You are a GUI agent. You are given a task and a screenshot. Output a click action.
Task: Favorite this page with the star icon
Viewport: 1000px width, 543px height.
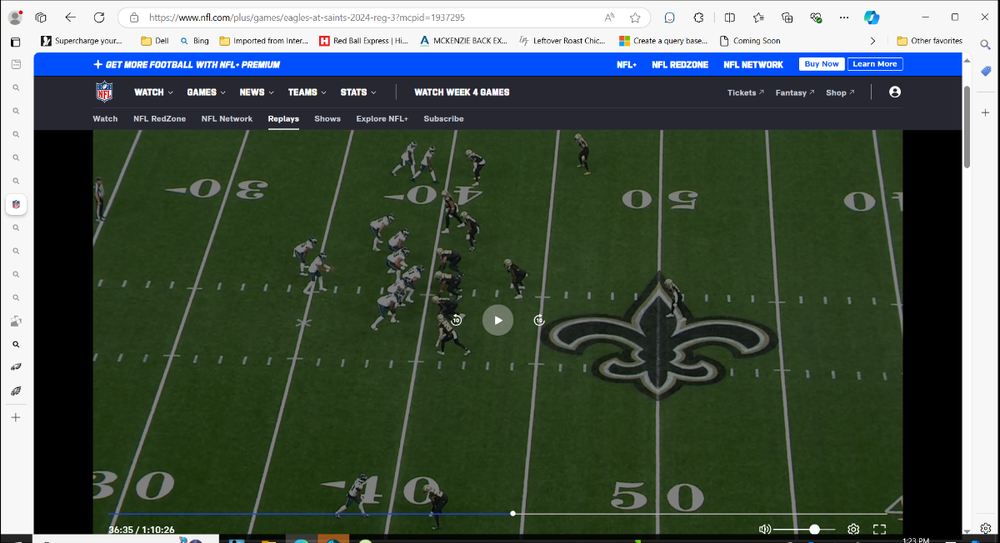(635, 17)
